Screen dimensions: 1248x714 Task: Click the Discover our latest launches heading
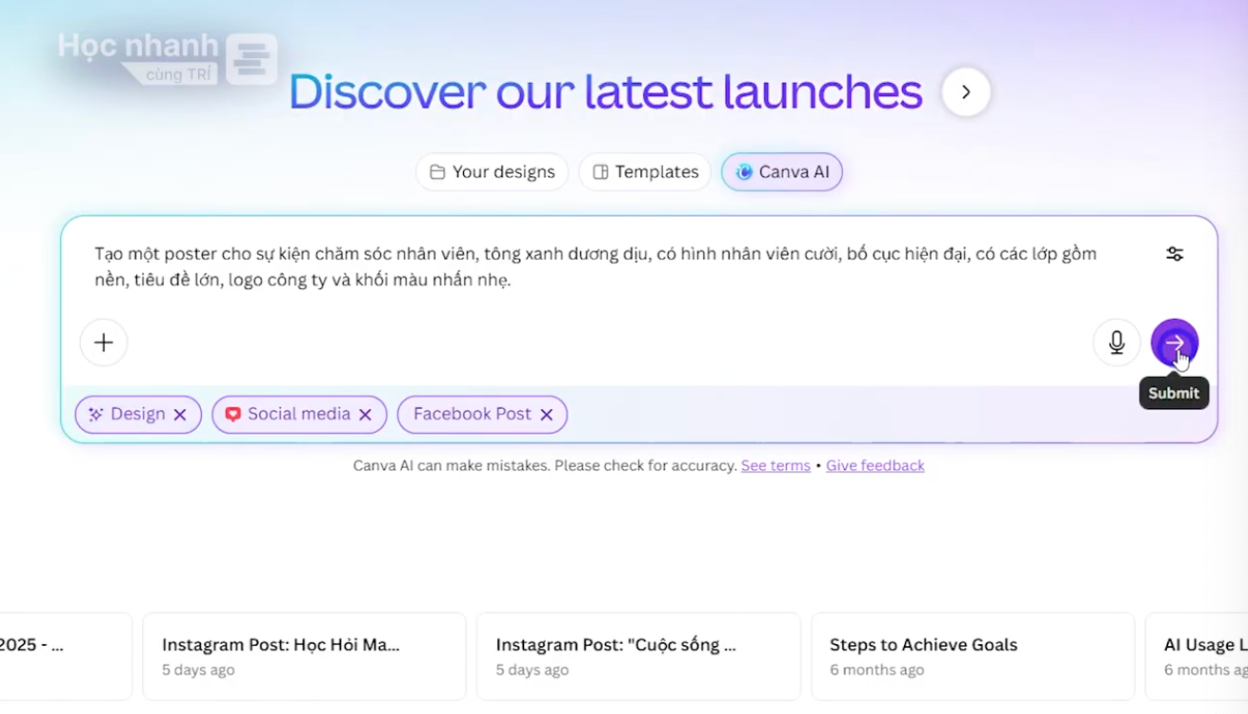point(605,92)
